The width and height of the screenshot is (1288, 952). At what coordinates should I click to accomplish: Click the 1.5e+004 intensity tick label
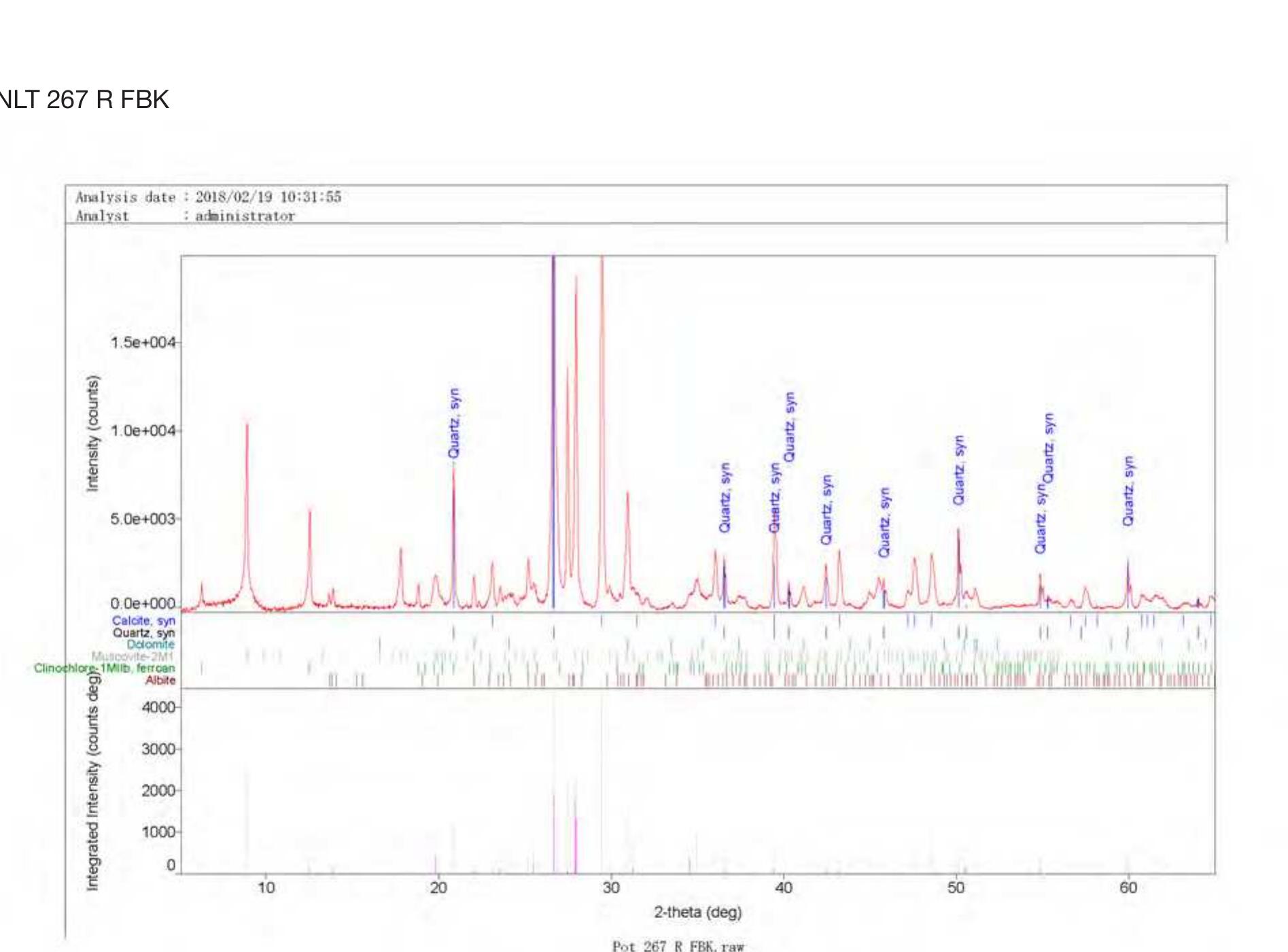[x=143, y=342]
